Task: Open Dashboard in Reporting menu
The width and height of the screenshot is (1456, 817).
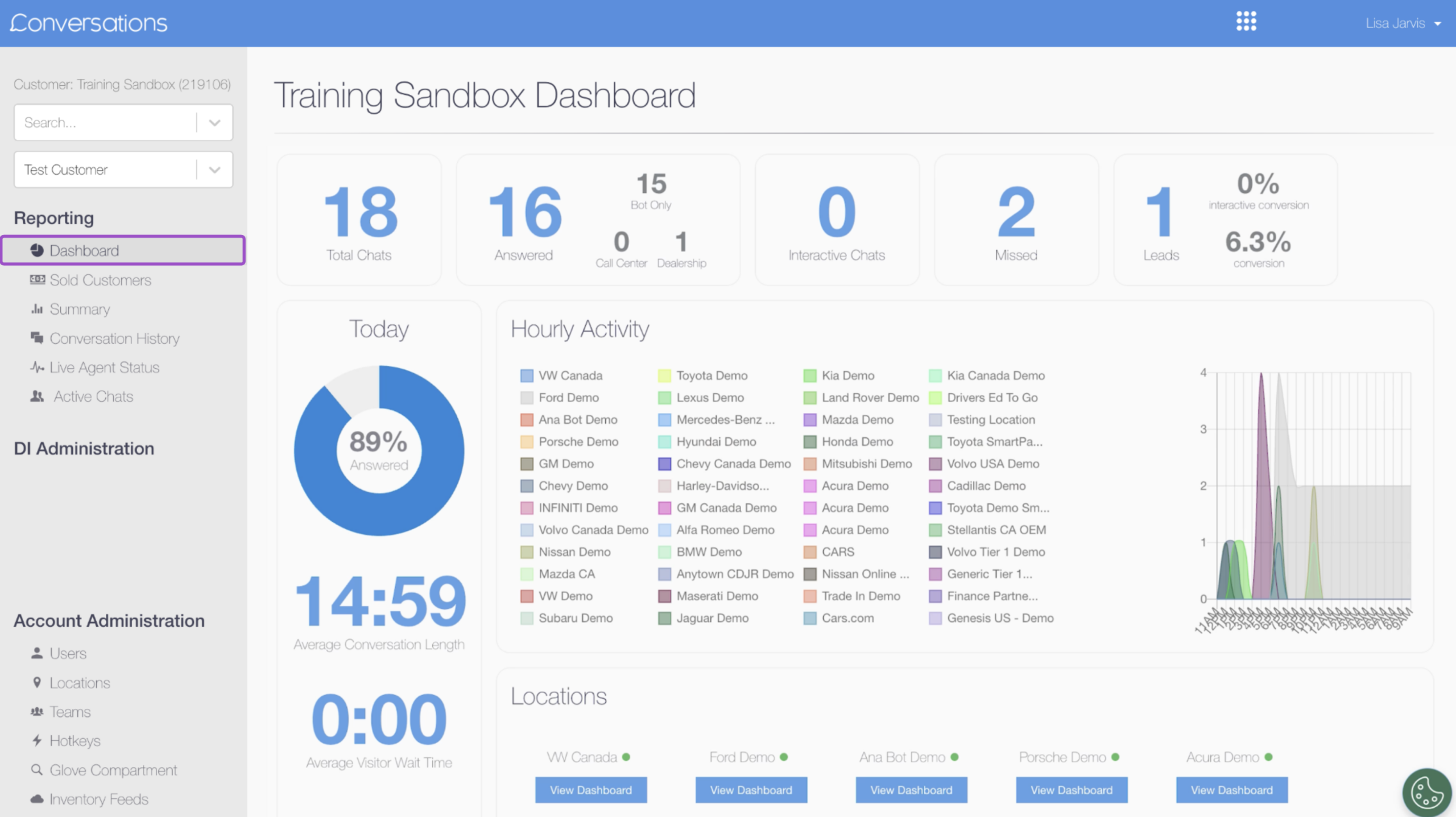Action: point(123,250)
